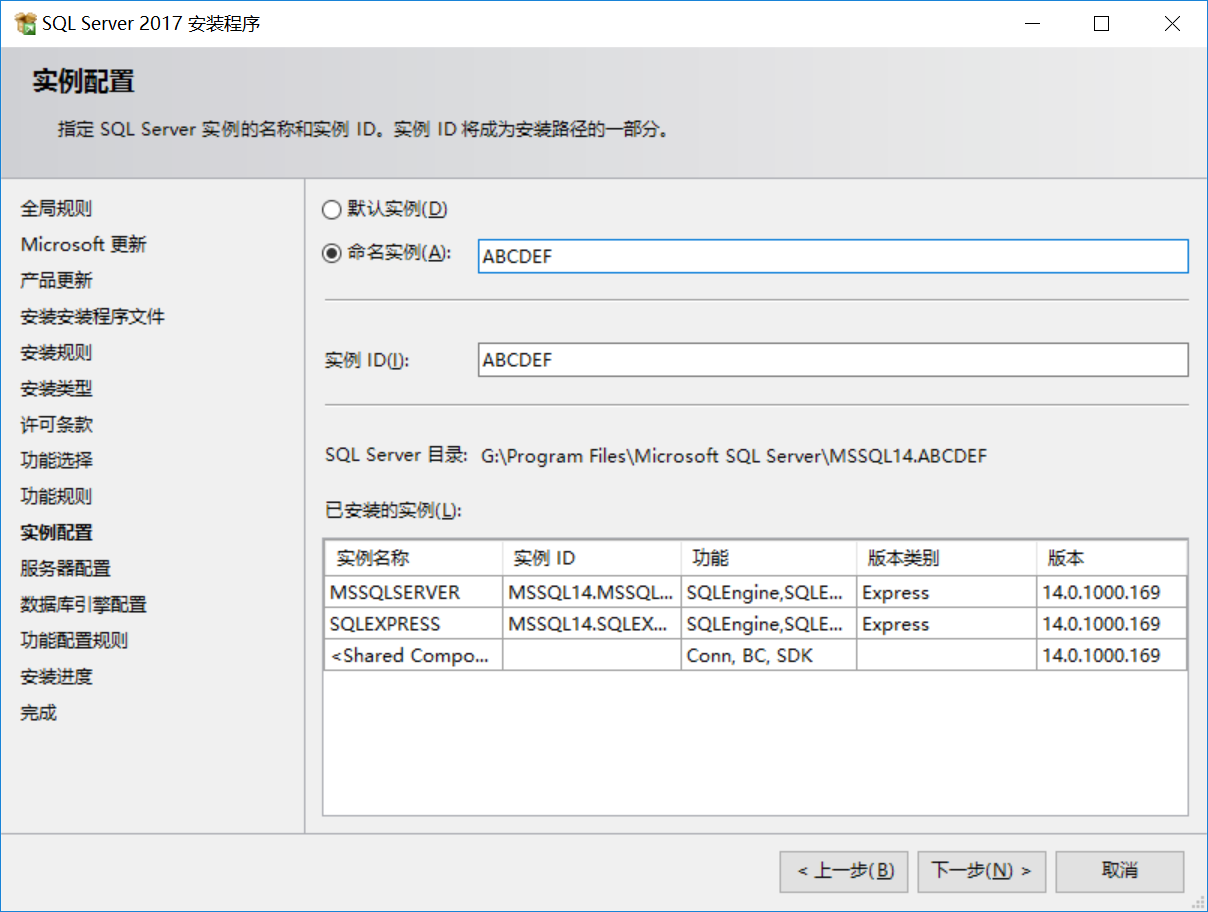This screenshot has height=912, width=1208.
Task: Click the 实例 ID column header
Action: [x=592, y=558]
